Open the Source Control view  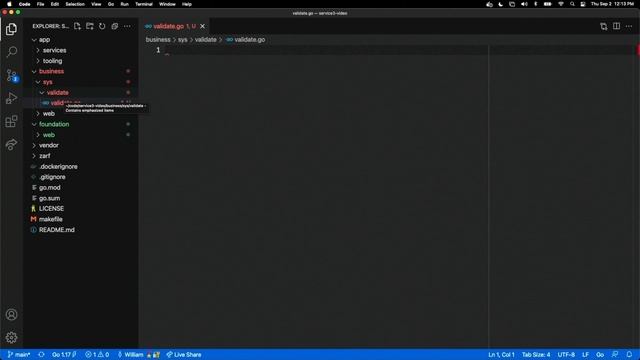click(x=11, y=75)
